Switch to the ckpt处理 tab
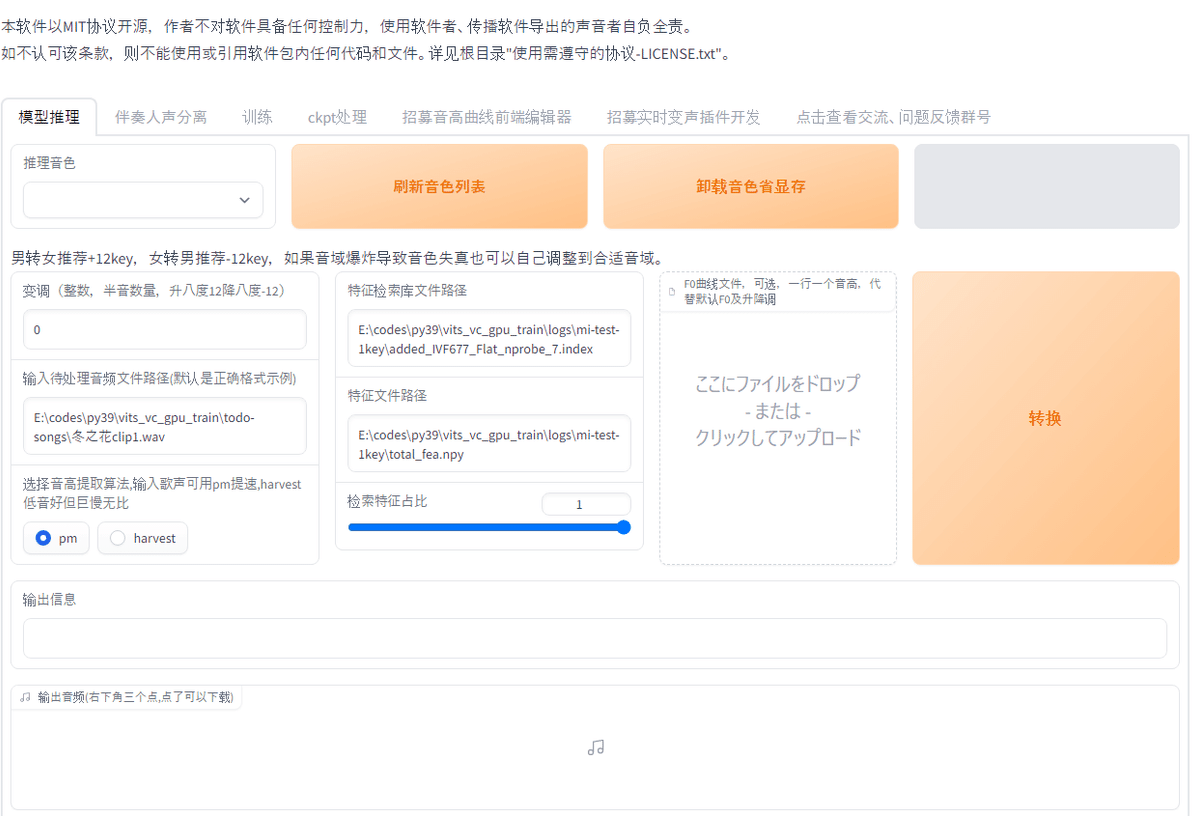1200x816 pixels. [x=337, y=117]
